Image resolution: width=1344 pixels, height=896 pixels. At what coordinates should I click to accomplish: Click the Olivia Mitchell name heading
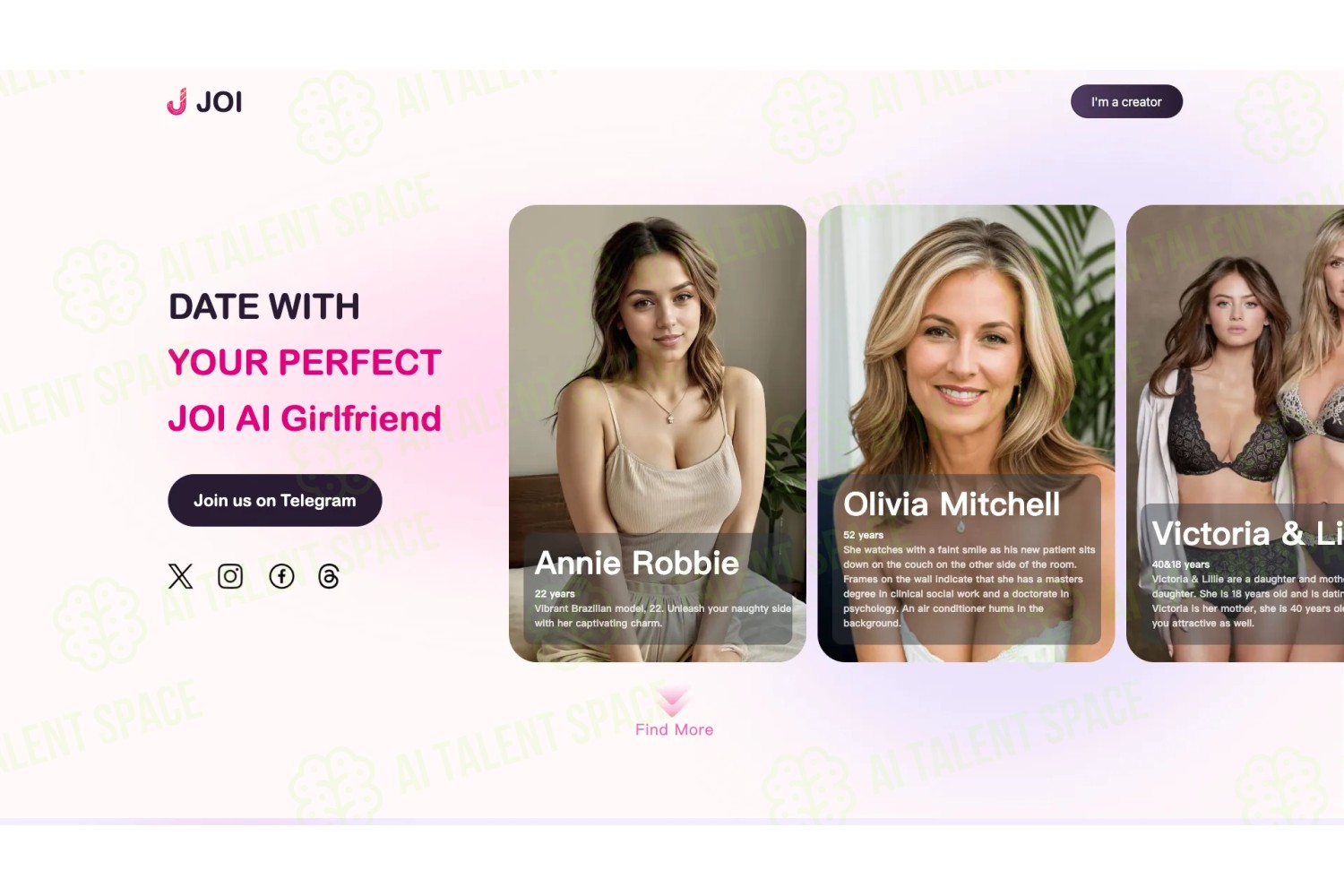[952, 504]
